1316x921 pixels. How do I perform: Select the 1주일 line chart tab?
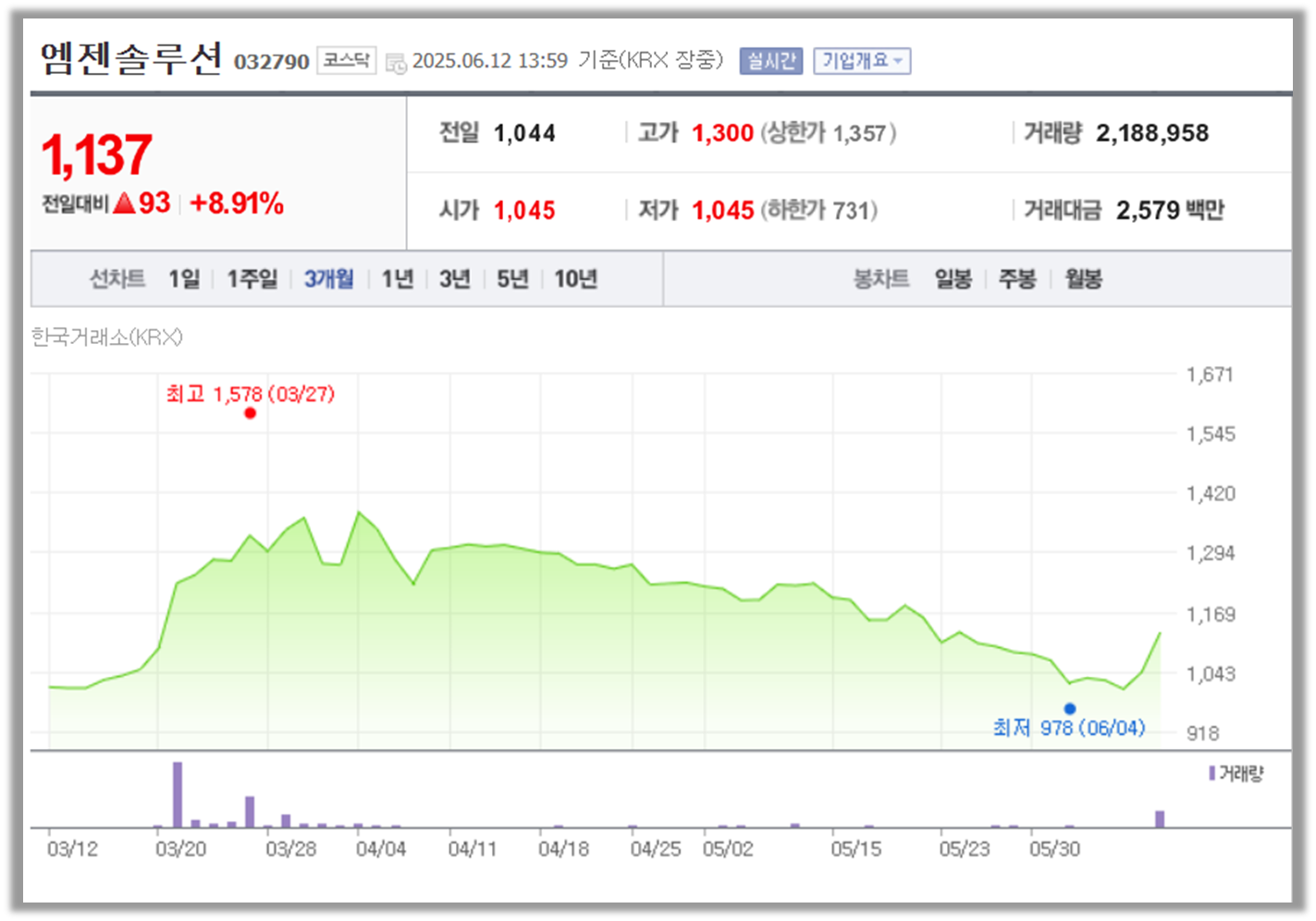coord(252,278)
